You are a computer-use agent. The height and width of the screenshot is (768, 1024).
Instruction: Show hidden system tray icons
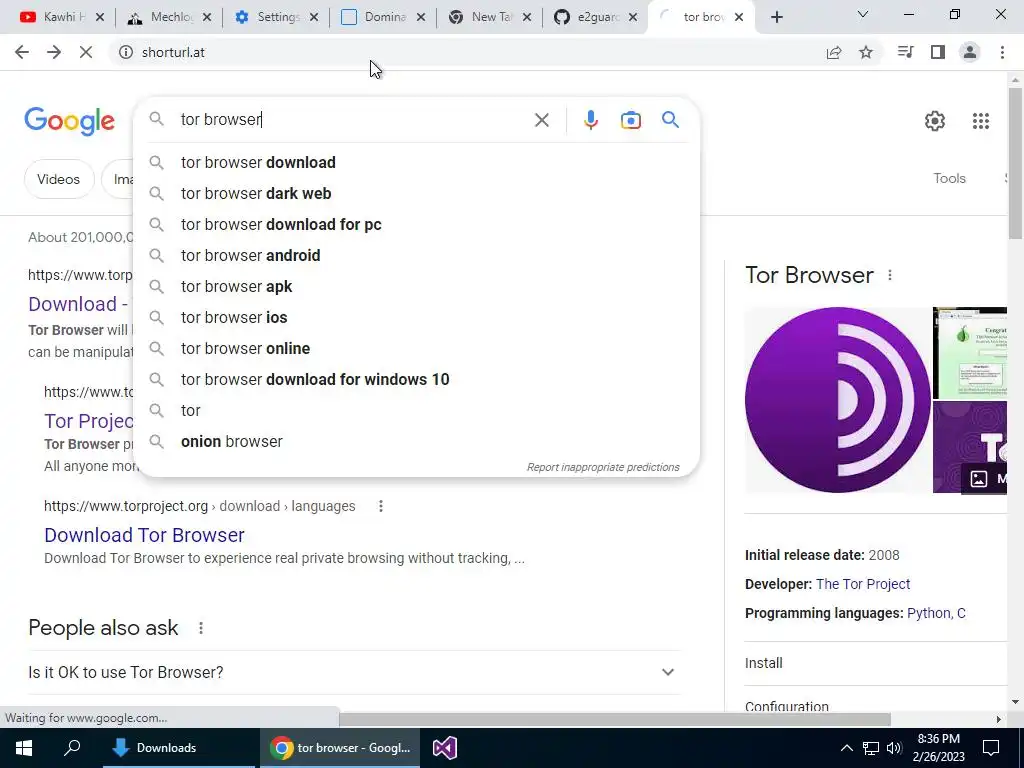846,748
